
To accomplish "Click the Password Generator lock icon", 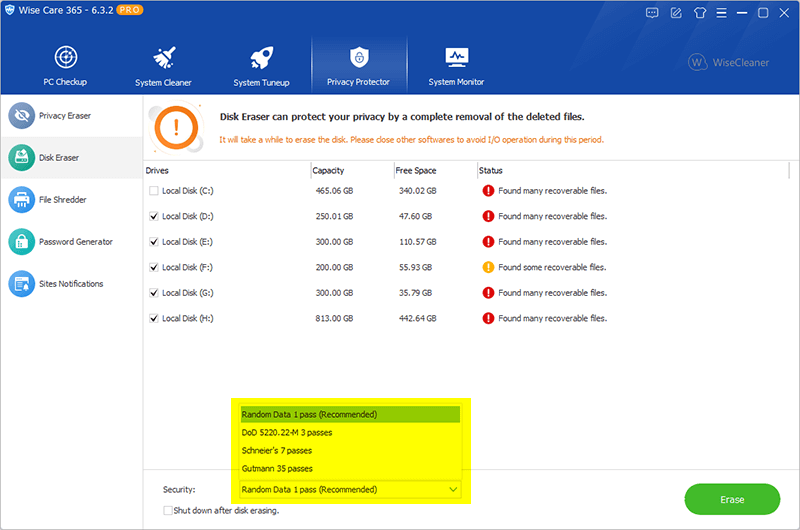I will (x=21, y=242).
